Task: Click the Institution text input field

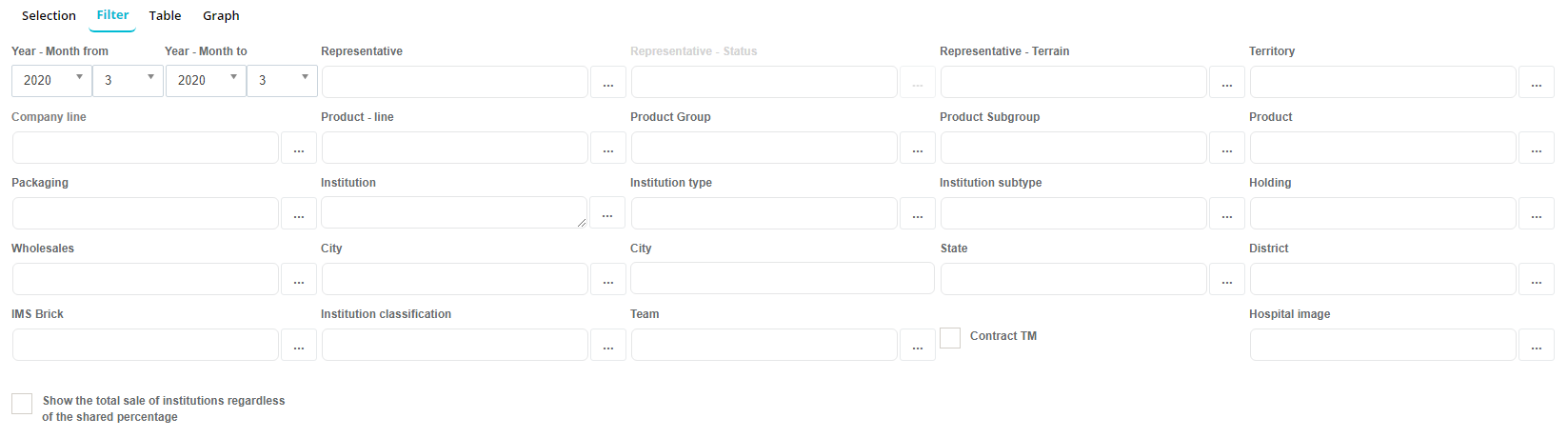Action: click(453, 213)
